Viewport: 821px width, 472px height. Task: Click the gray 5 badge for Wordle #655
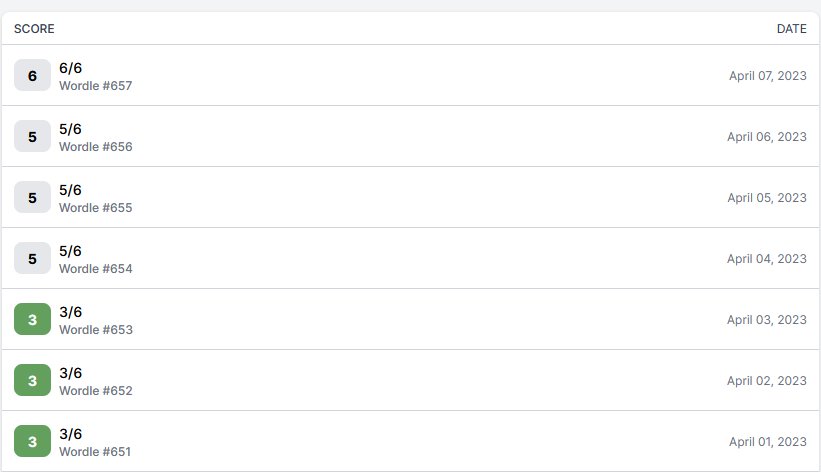pyautogui.click(x=32, y=197)
